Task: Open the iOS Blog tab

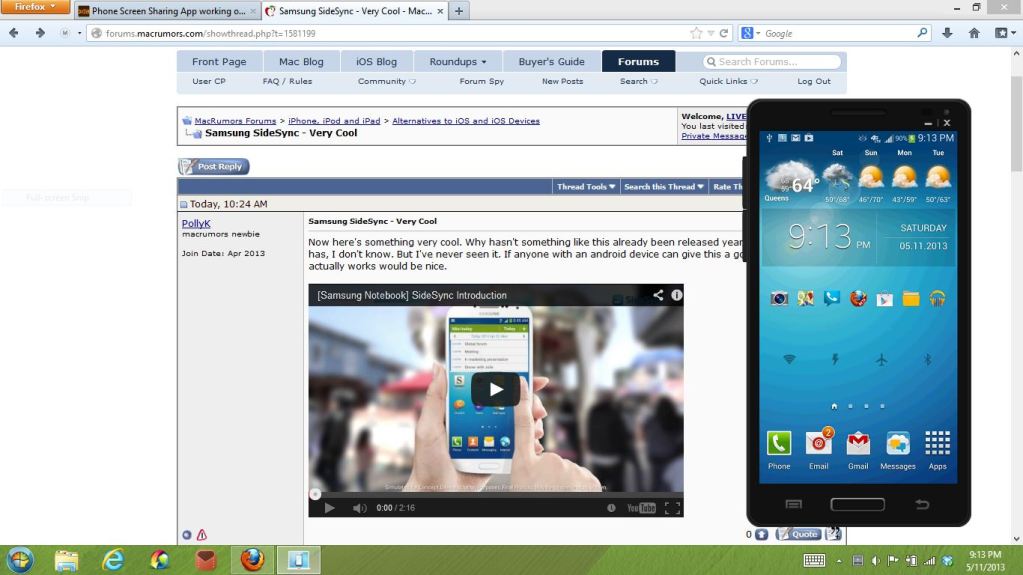Action: pyautogui.click(x=376, y=61)
